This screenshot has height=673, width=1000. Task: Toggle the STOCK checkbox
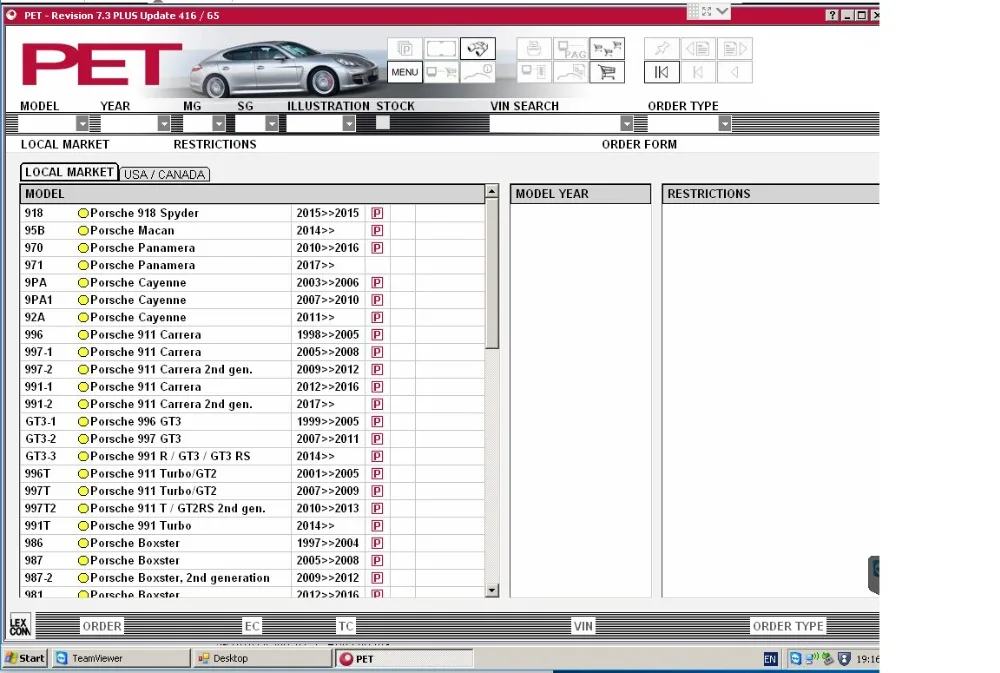tap(383, 122)
